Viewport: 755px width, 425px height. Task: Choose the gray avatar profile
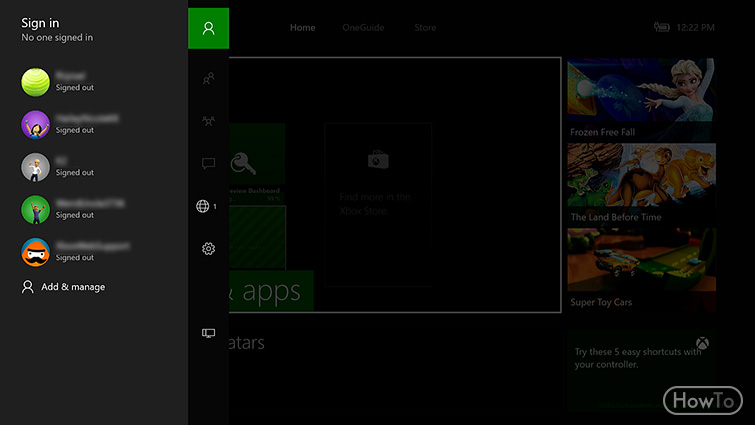[36, 167]
